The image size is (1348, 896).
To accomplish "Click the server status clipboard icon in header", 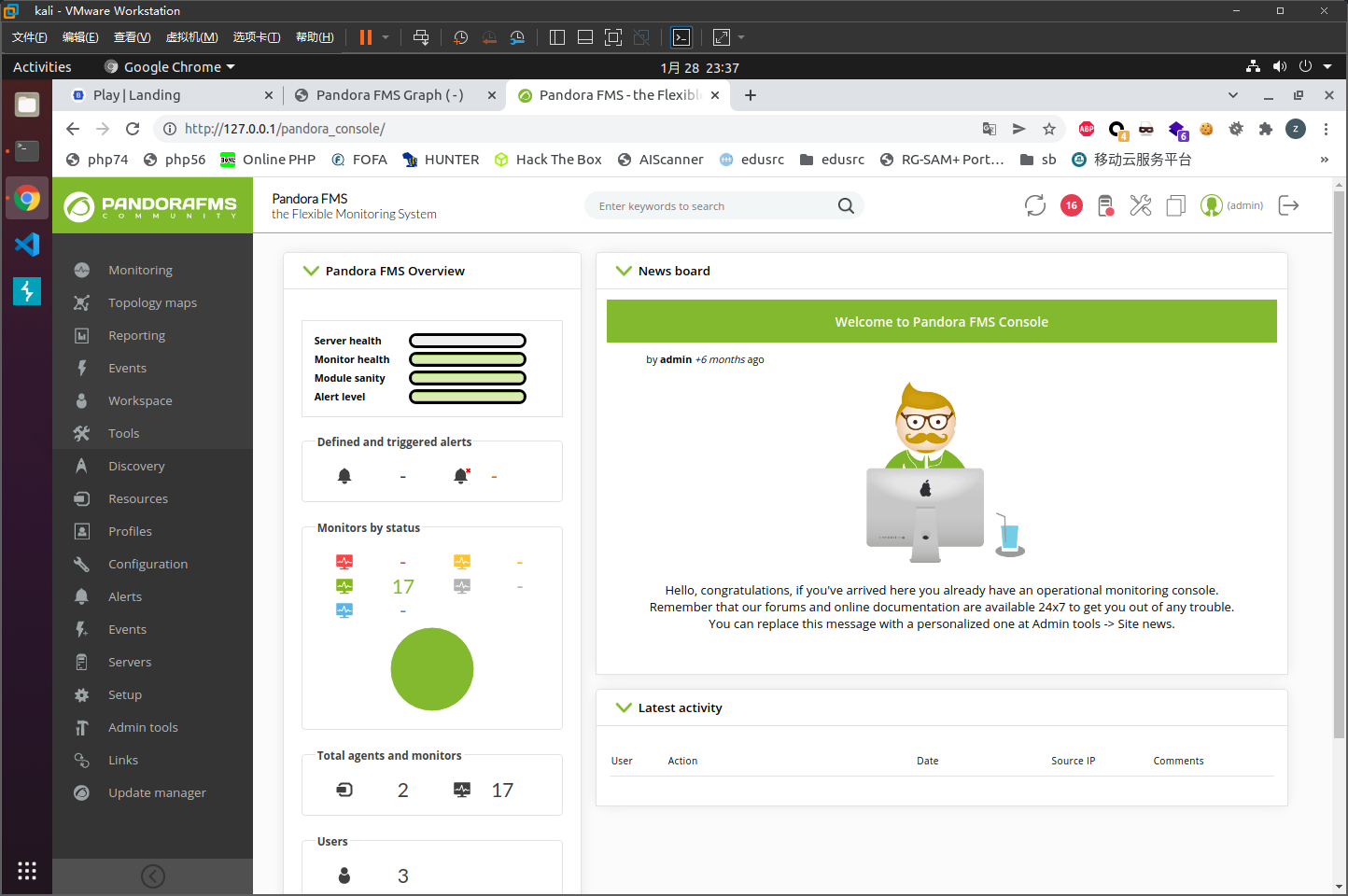I will tap(1106, 205).
